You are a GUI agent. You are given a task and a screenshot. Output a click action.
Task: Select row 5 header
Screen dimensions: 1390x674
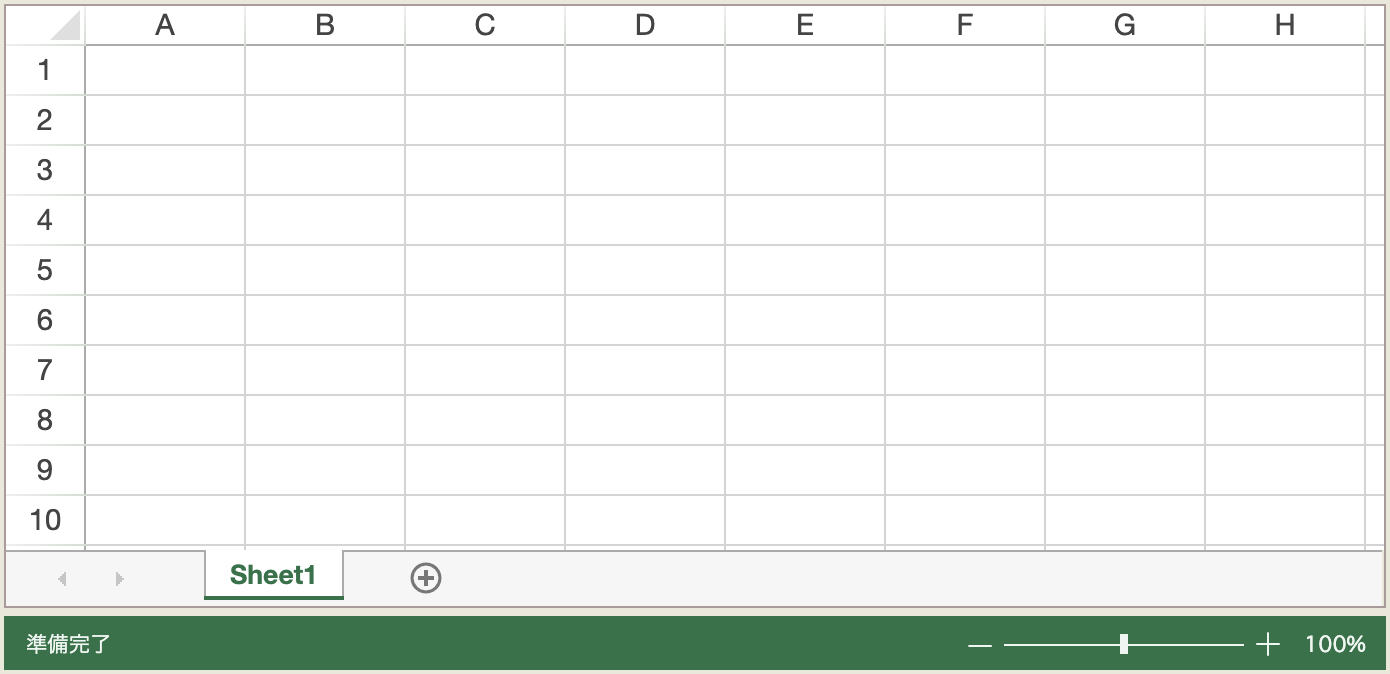(x=45, y=270)
